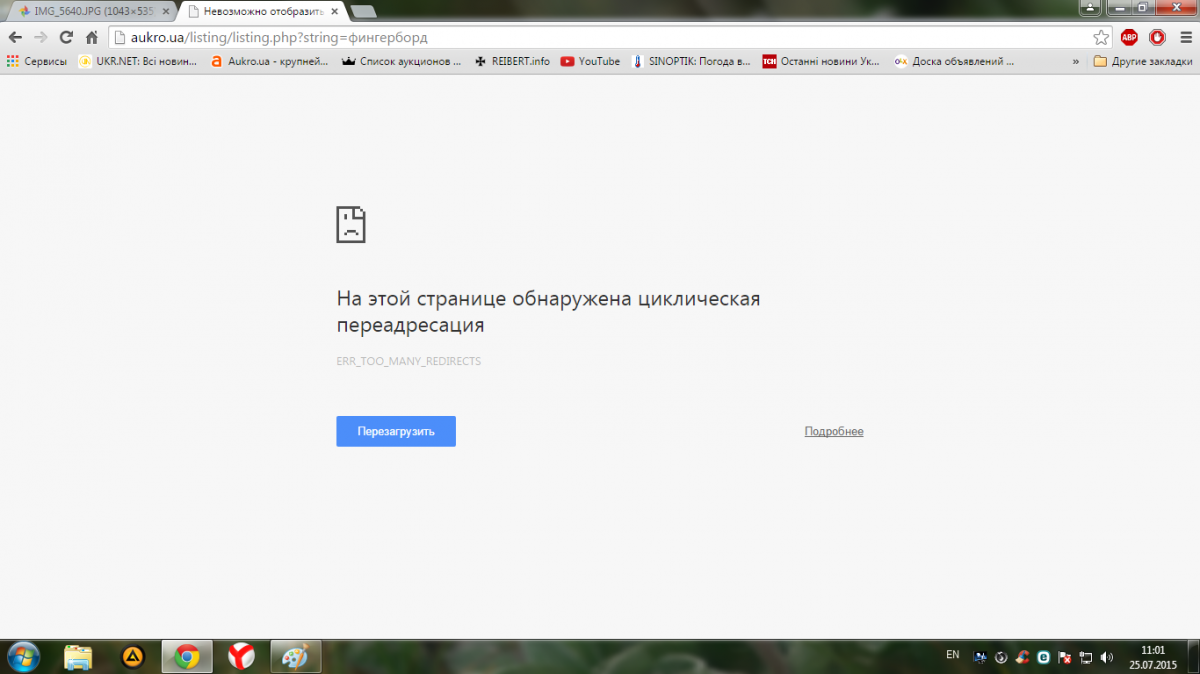This screenshot has height=674, width=1200.
Task: Open the red stop-hand extension icon
Action: [x=1157, y=37]
